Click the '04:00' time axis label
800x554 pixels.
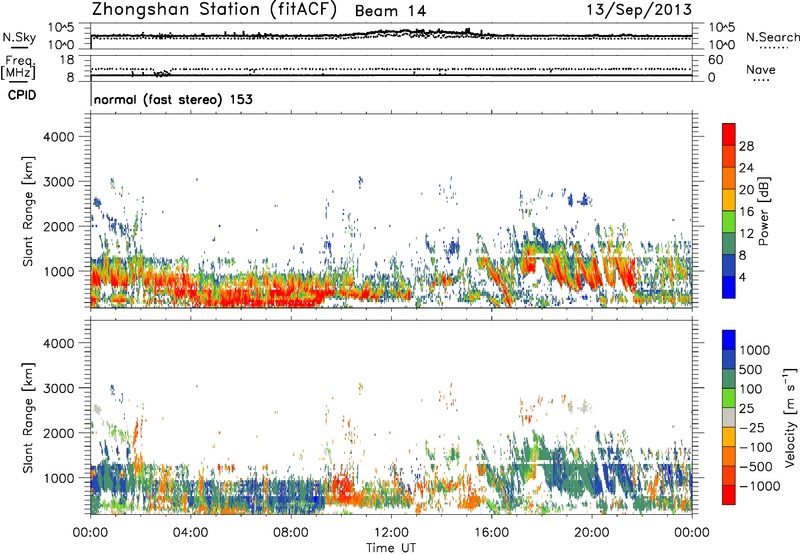pyautogui.click(x=191, y=533)
